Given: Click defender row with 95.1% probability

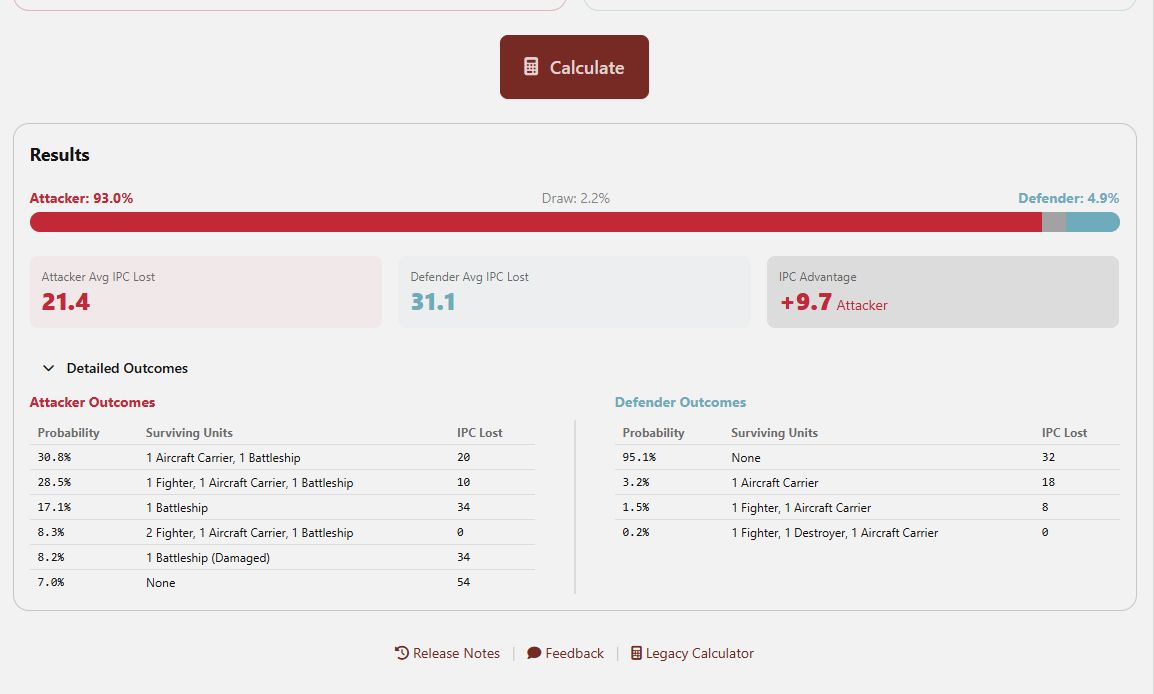Looking at the screenshot, I should coord(867,458).
